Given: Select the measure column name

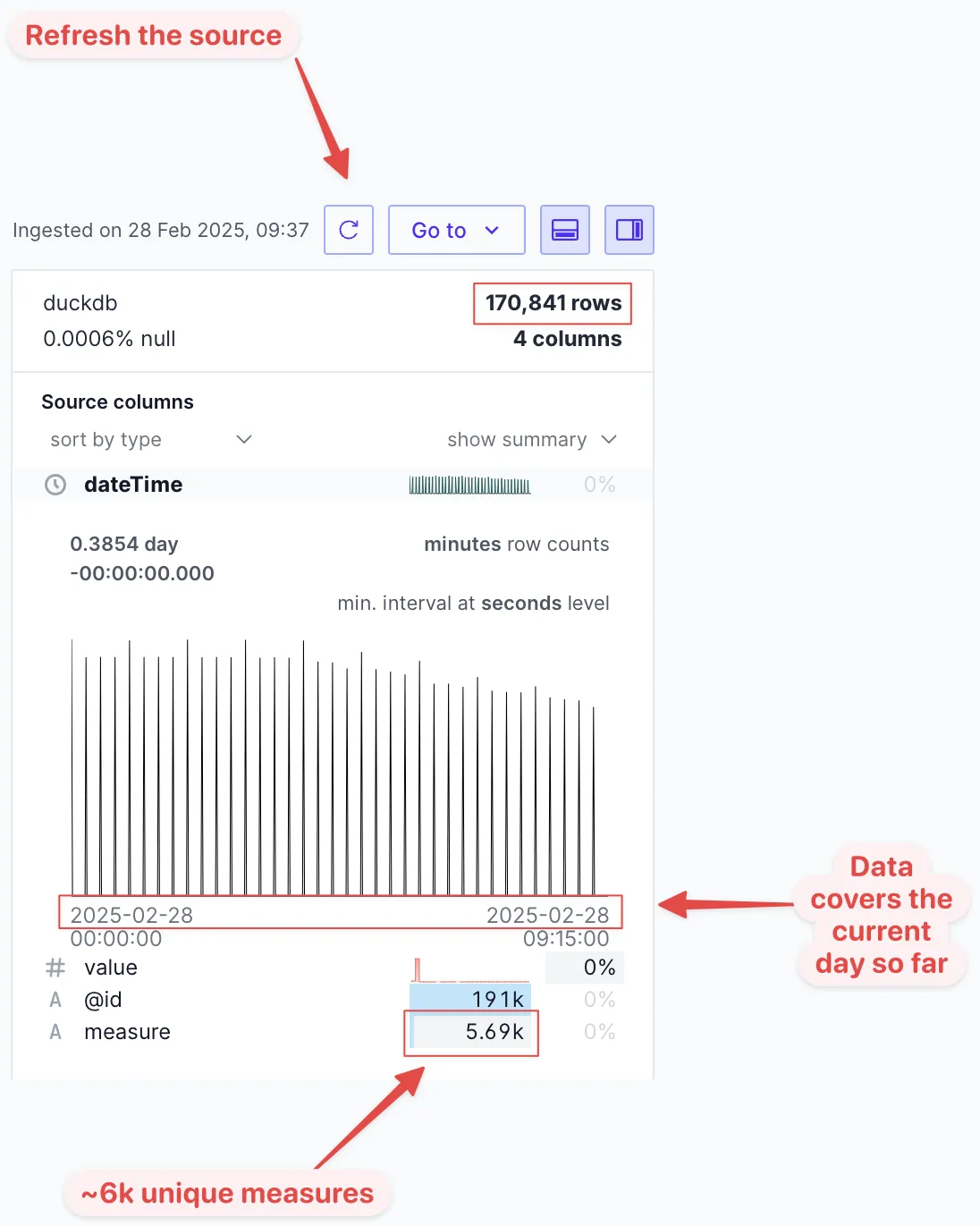Looking at the screenshot, I should click(127, 1032).
